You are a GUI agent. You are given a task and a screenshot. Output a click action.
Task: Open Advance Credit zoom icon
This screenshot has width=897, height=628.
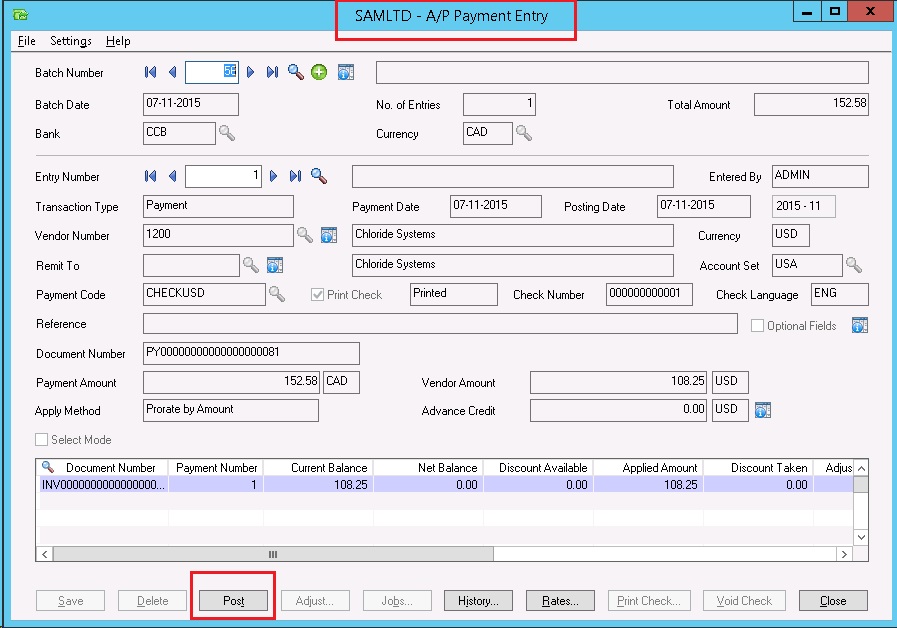(763, 410)
